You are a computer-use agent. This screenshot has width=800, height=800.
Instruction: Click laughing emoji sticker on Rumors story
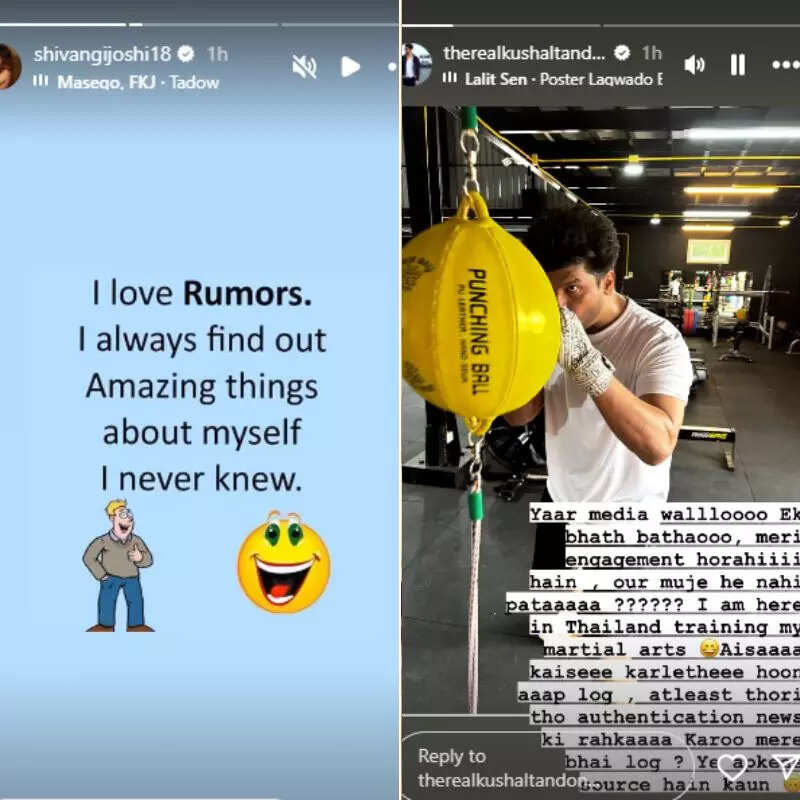pos(284,562)
